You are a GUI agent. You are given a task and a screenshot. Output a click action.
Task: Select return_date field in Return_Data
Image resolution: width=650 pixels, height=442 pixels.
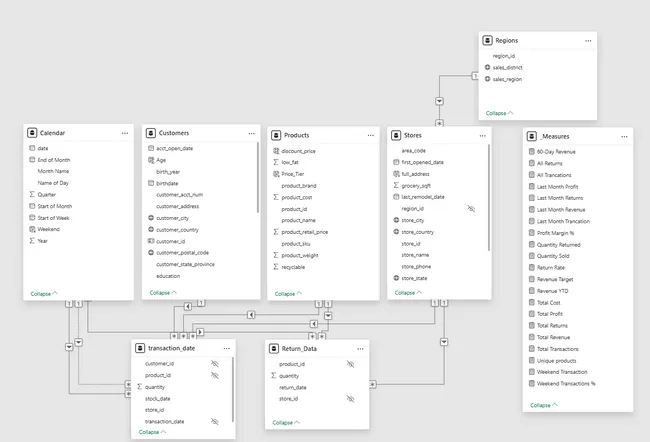(293, 387)
